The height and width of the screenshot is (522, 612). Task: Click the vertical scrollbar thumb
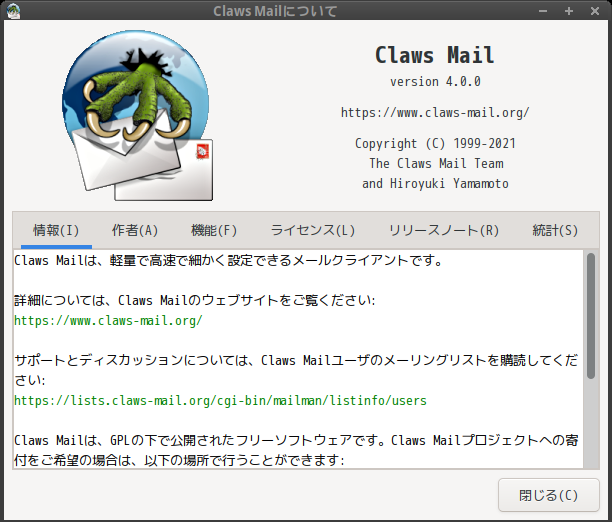pyautogui.click(x=591, y=315)
